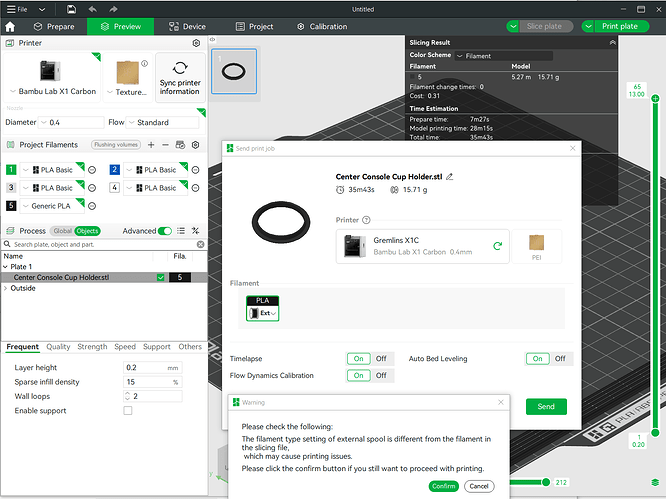Toggle the Advanced switch
The width and height of the screenshot is (666, 499).
pos(164,231)
